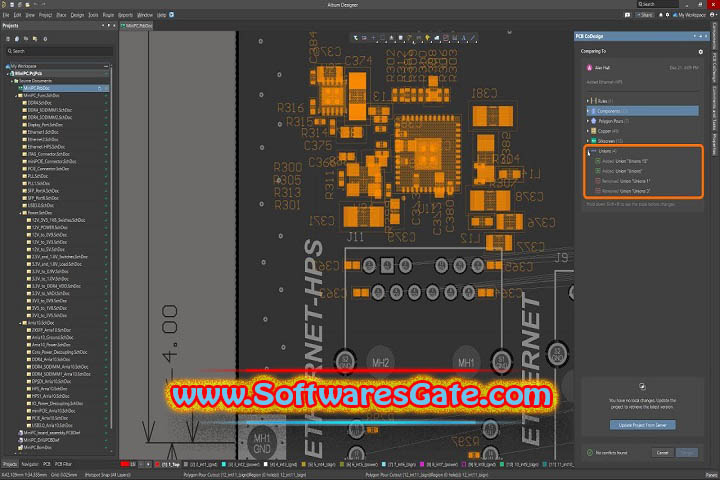Select Added Union "Unions 15" entry
This screenshot has height=480, width=720.
coord(621,161)
